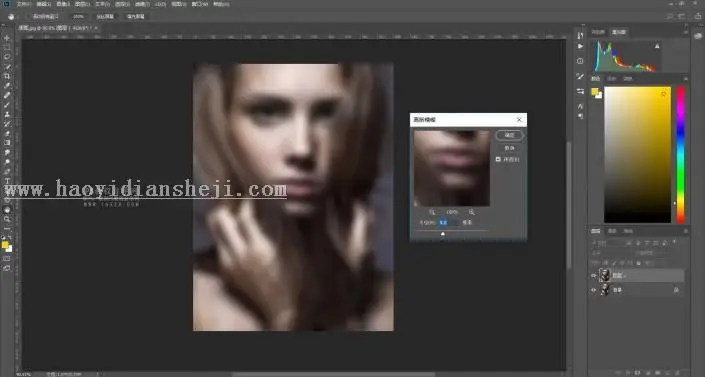Toggle visibility of the Background layer
The height and width of the screenshot is (377, 705).
[593, 290]
